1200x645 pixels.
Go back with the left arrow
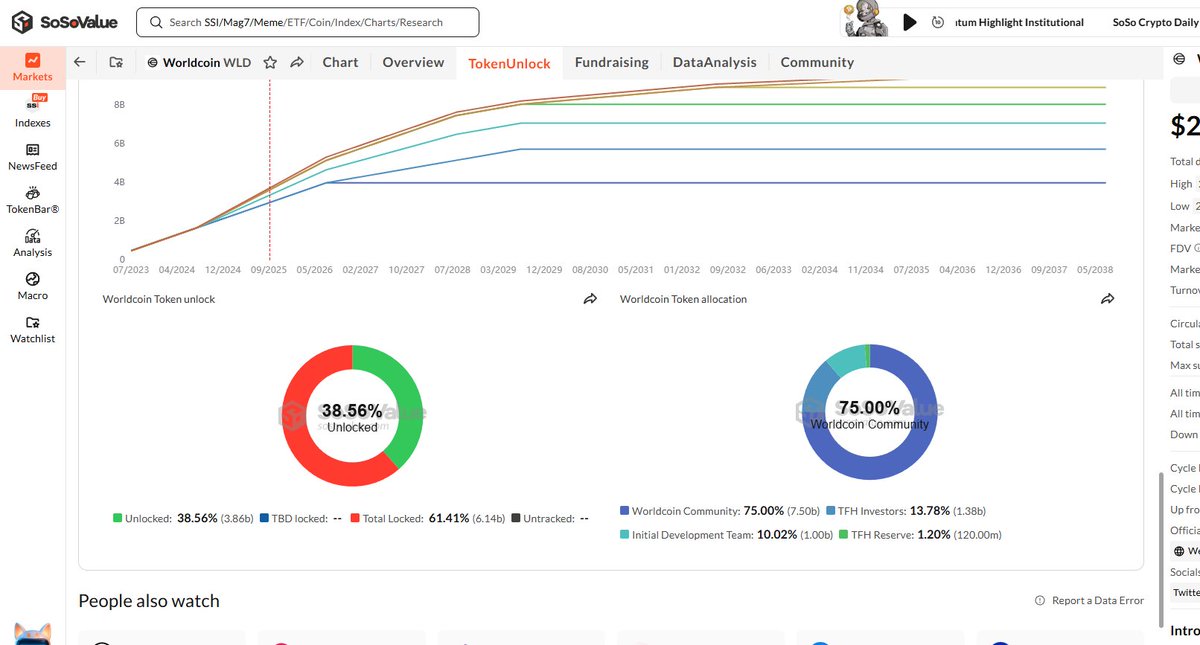coord(80,62)
